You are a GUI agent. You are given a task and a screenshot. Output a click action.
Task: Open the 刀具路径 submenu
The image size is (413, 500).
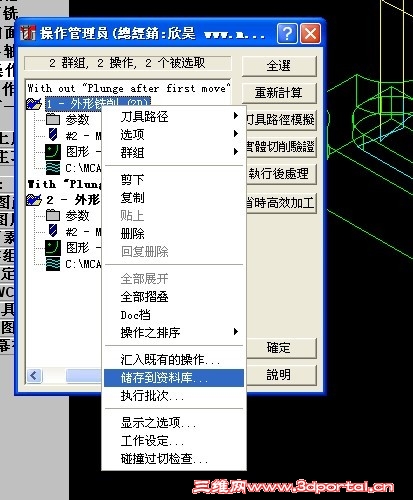[175, 116]
